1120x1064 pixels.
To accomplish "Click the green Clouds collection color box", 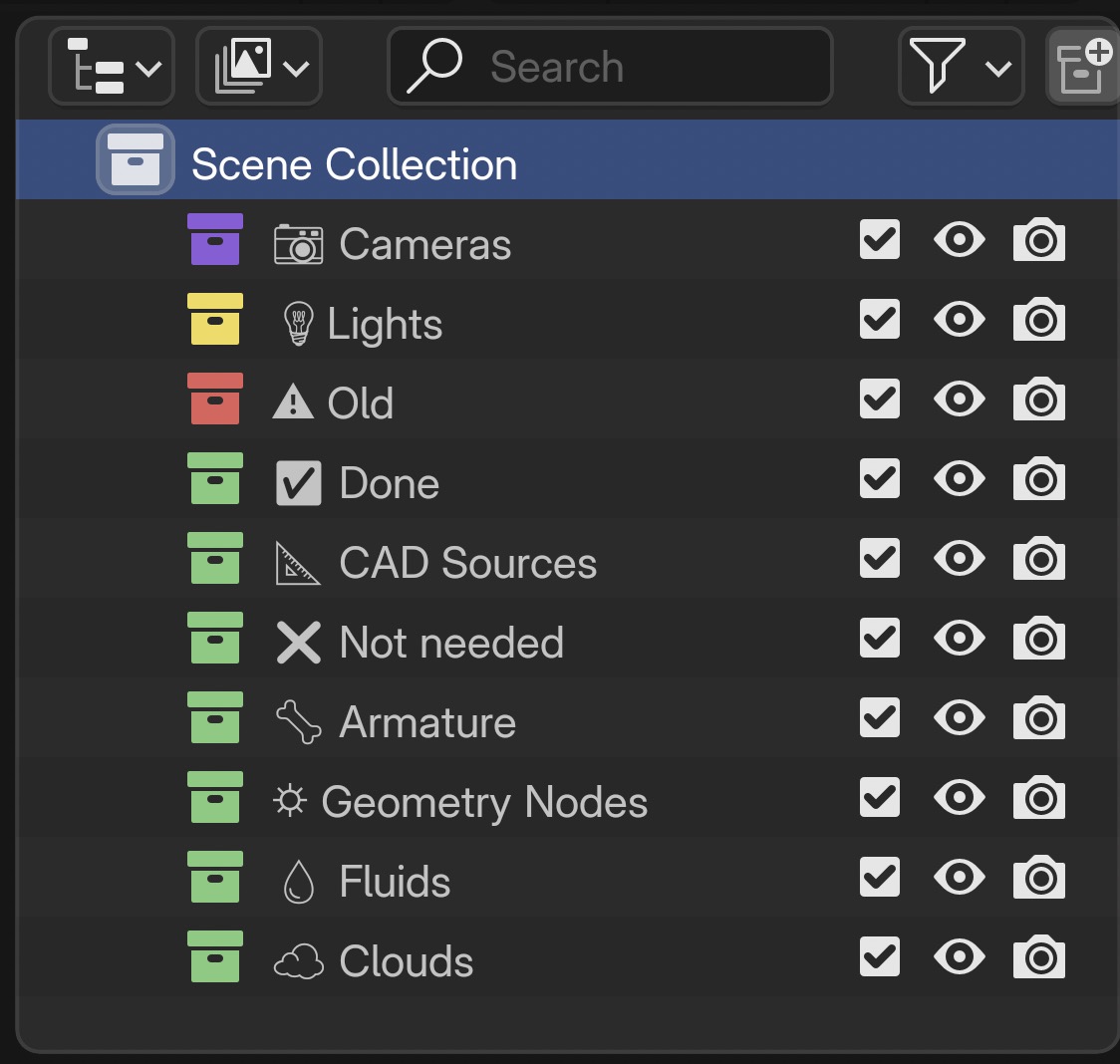I will (214, 957).
